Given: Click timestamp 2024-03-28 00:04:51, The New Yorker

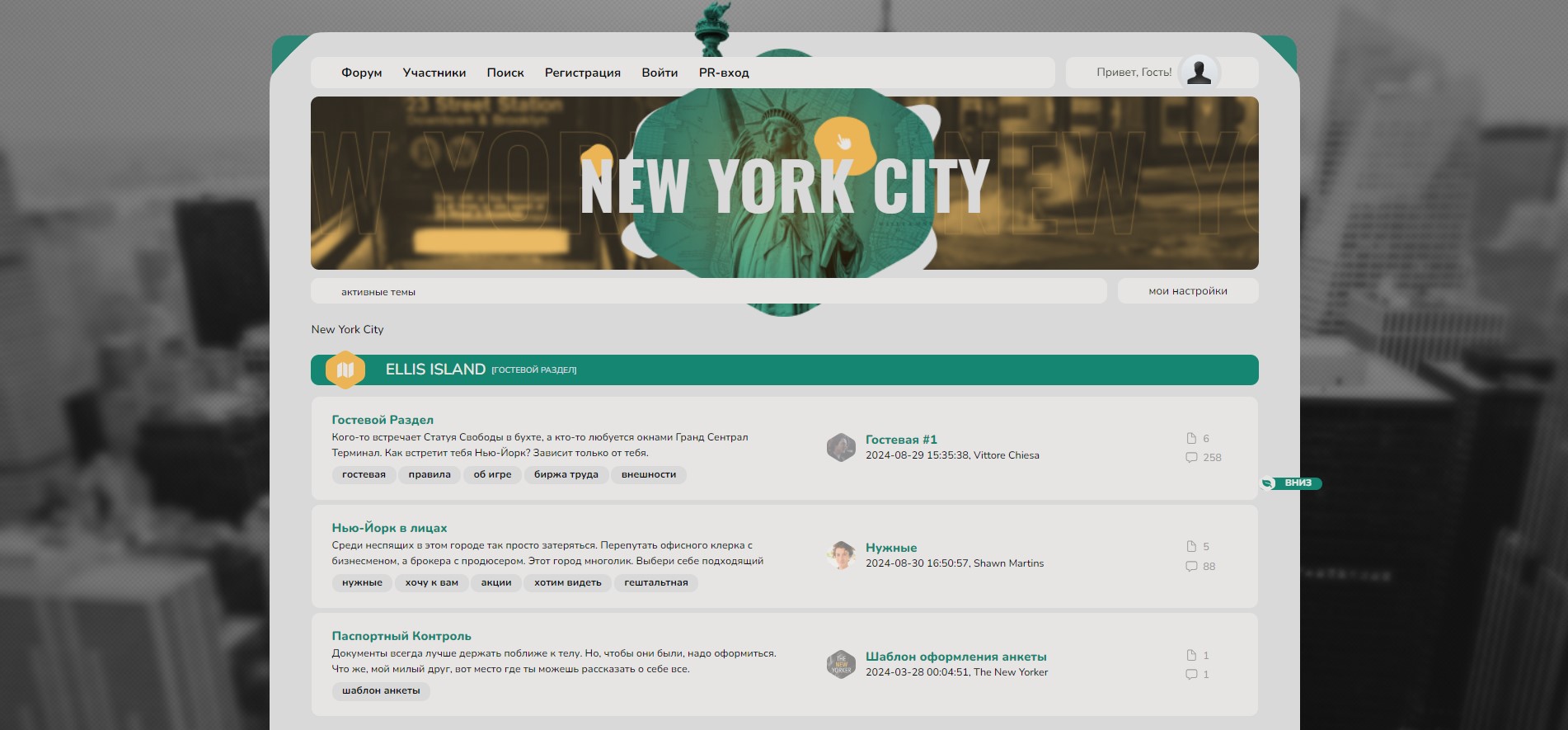Looking at the screenshot, I should (x=956, y=672).
